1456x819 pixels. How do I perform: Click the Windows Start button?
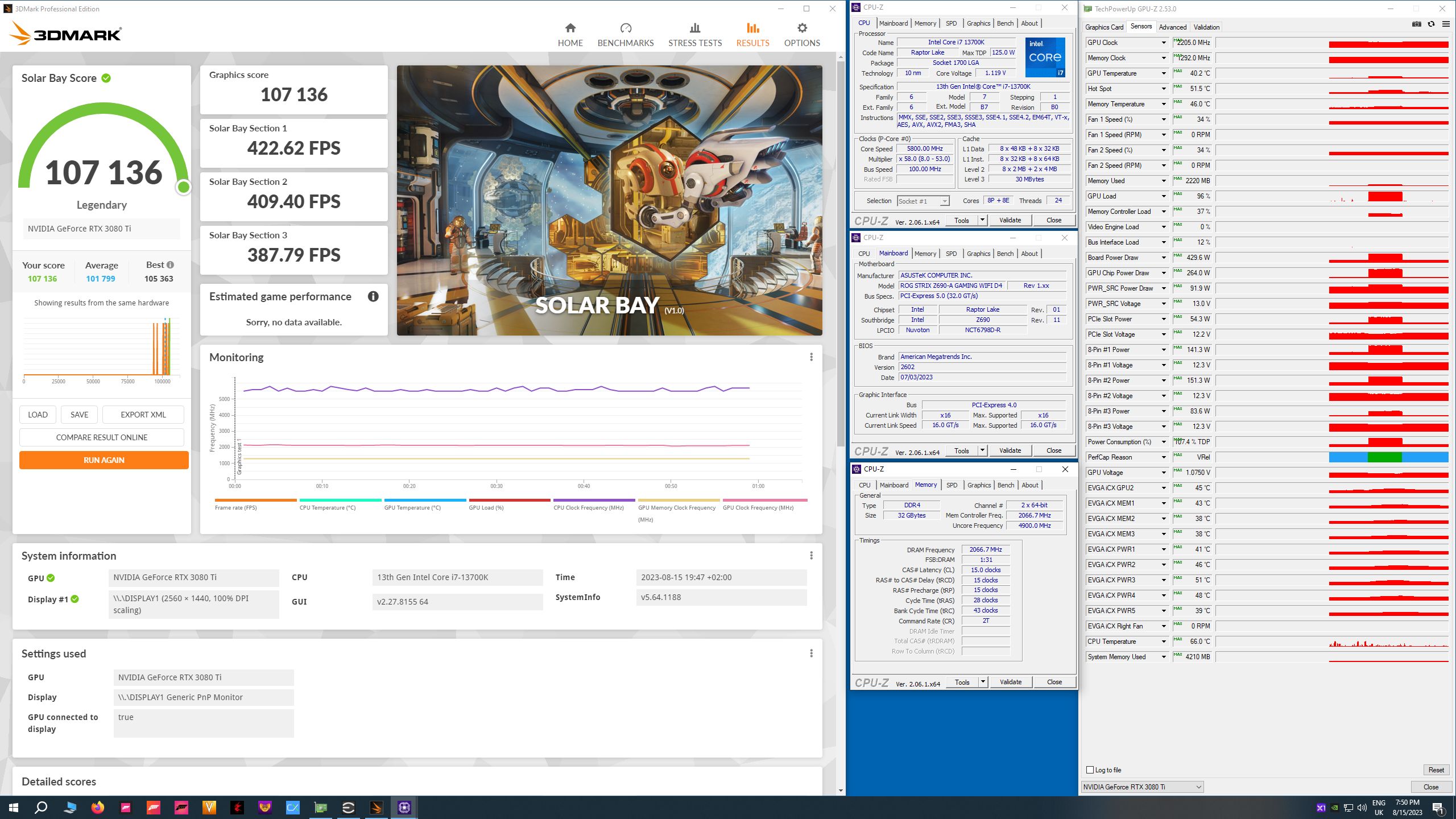point(14,807)
